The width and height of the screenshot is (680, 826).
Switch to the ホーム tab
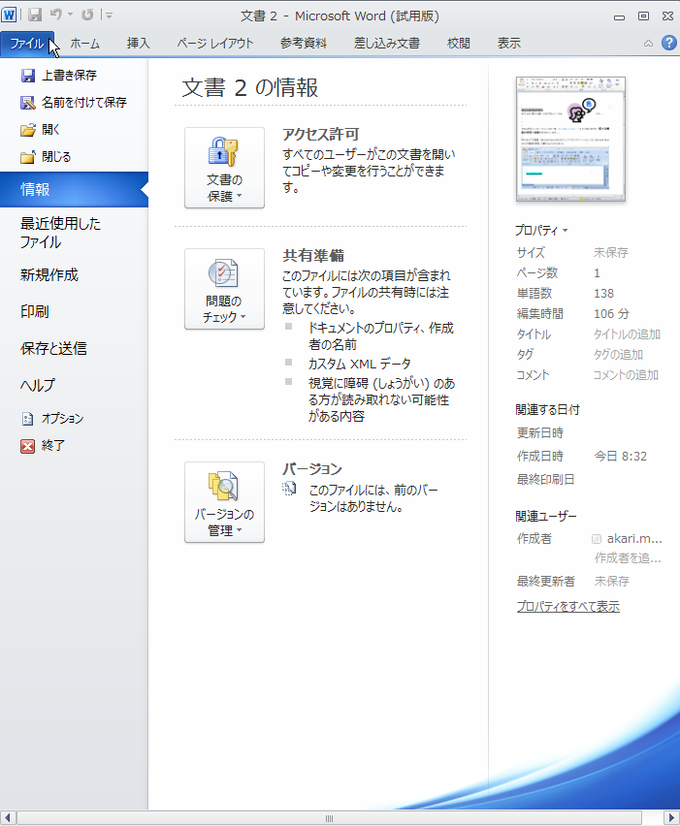[85, 44]
